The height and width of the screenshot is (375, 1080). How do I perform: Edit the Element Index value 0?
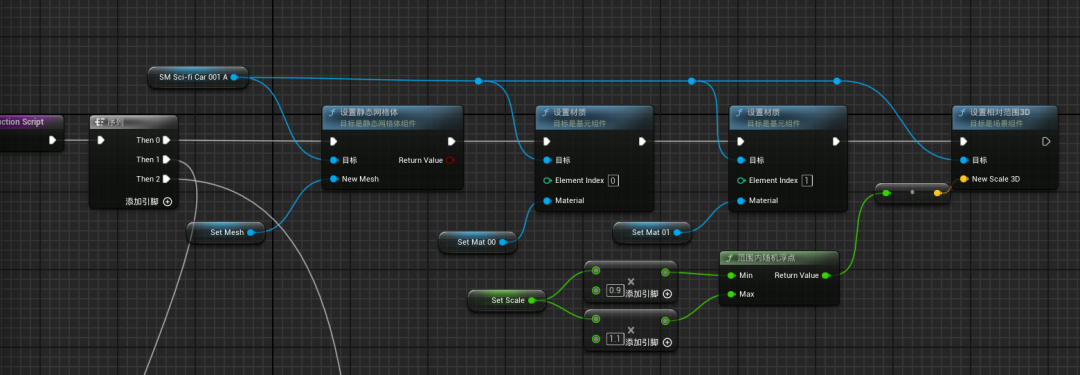pos(613,181)
